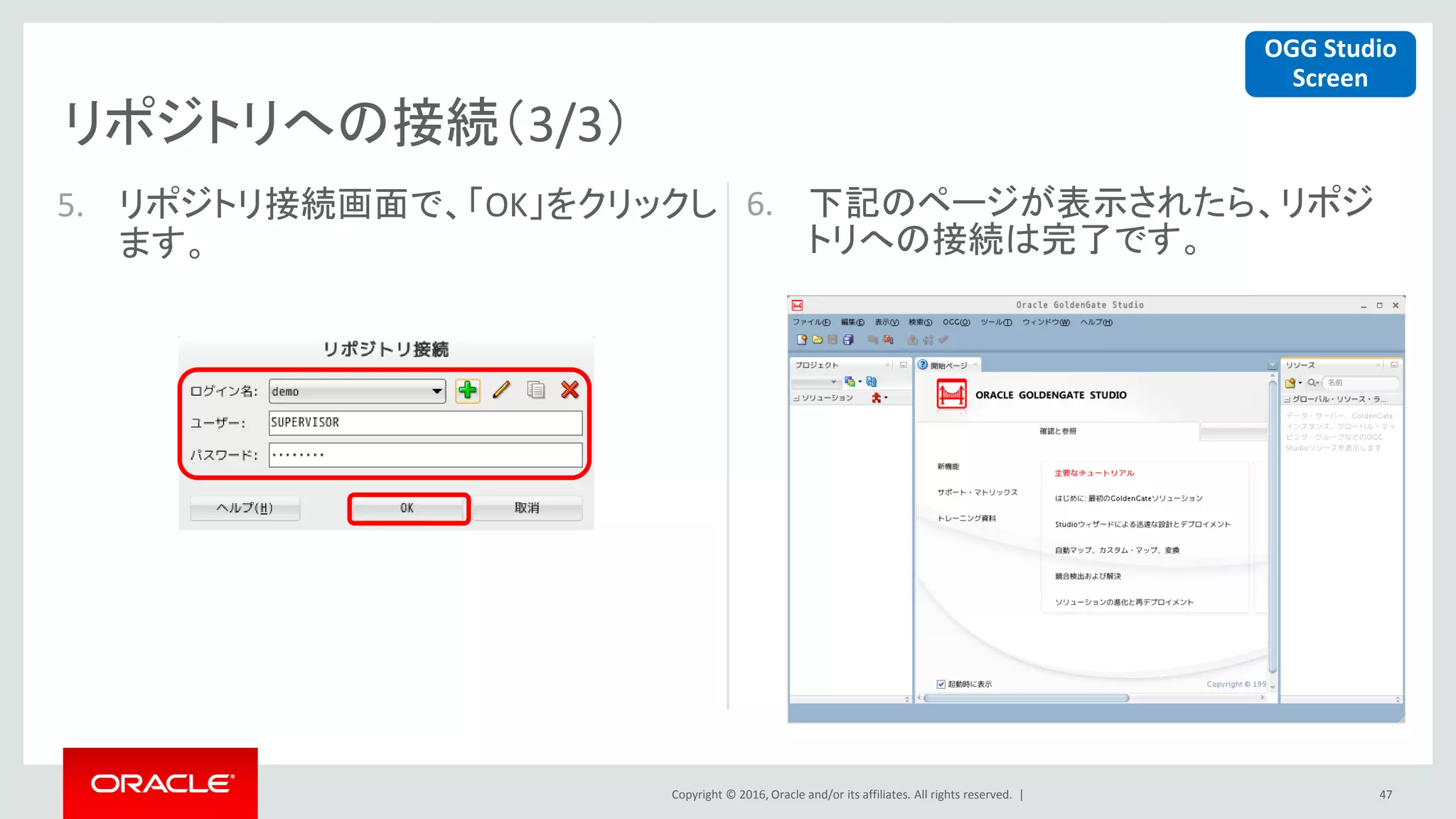Open ソリューションの進化と再デプロイメント tutorial
Image resolution: width=1456 pixels, height=819 pixels.
(1124, 602)
